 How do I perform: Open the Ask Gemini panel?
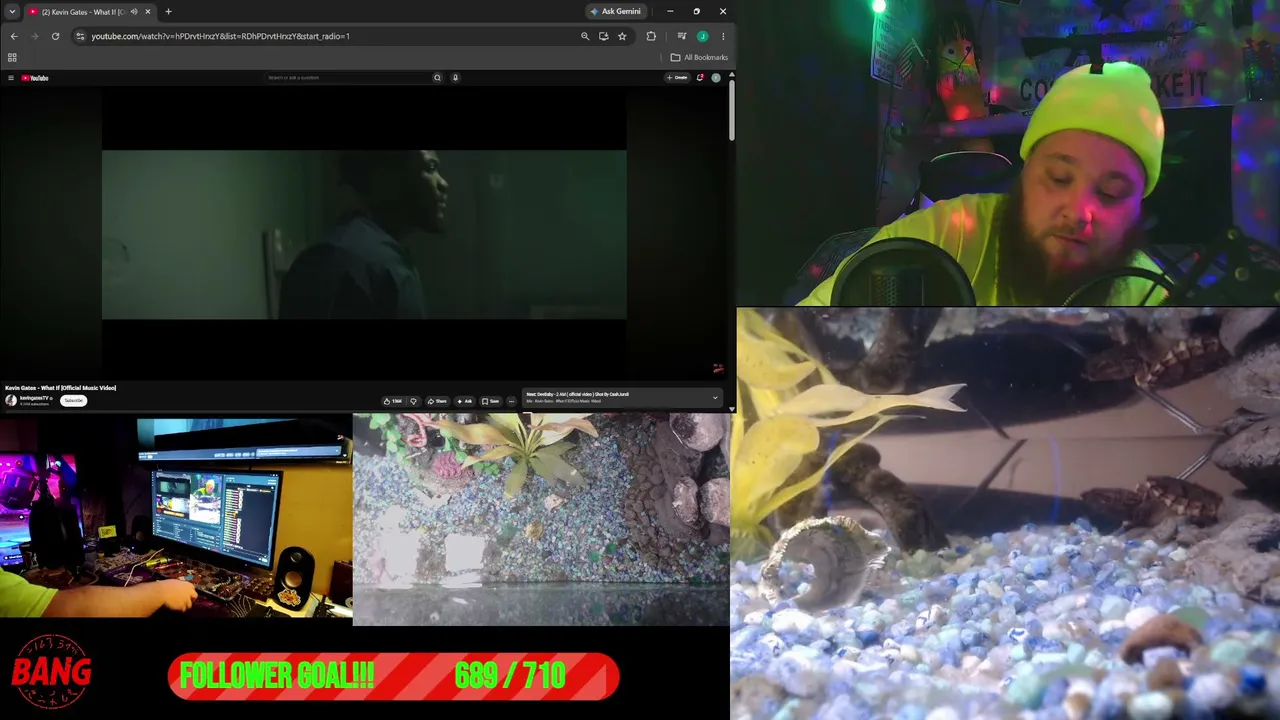click(616, 12)
